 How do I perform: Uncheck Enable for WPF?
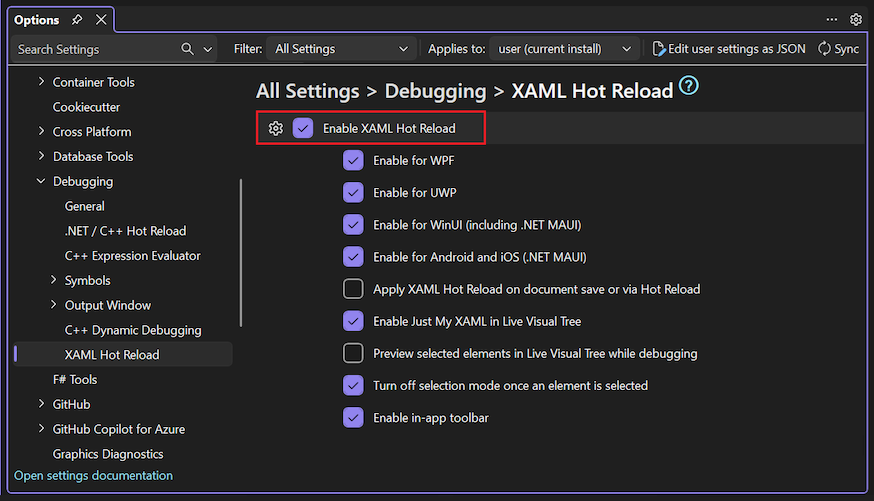(x=353, y=160)
